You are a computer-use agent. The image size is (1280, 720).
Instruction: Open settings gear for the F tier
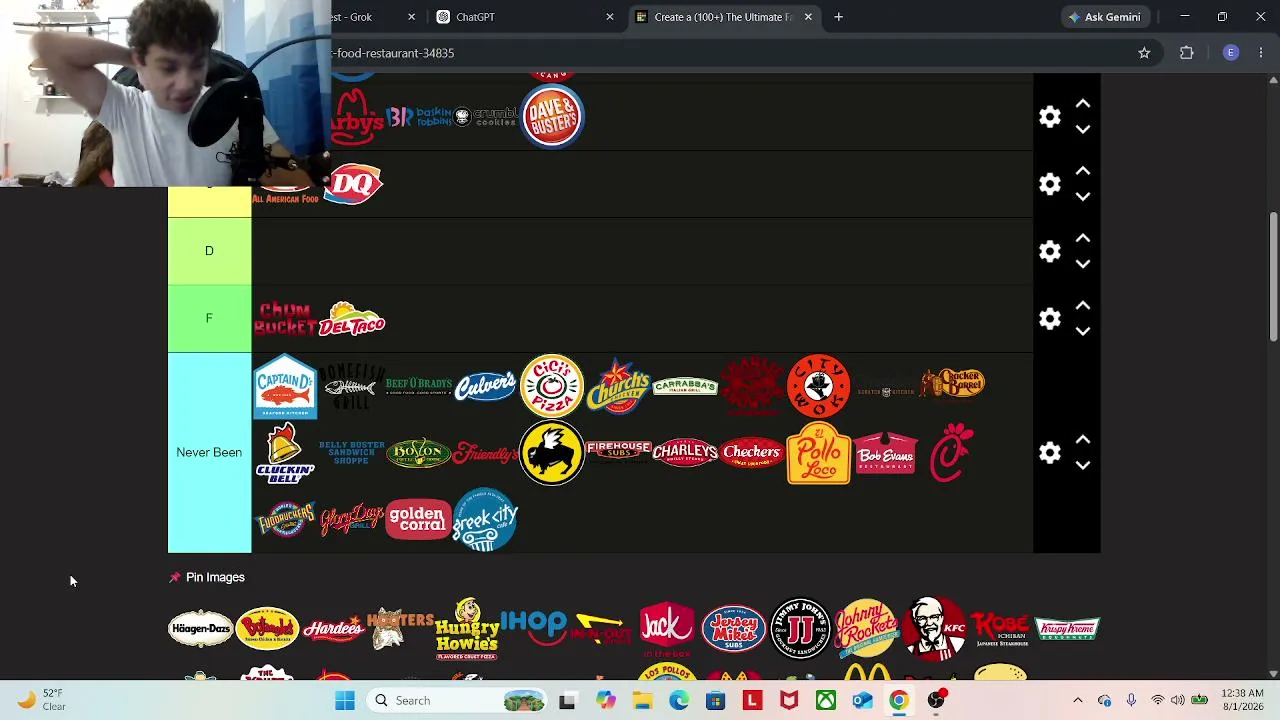(1049, 318)
